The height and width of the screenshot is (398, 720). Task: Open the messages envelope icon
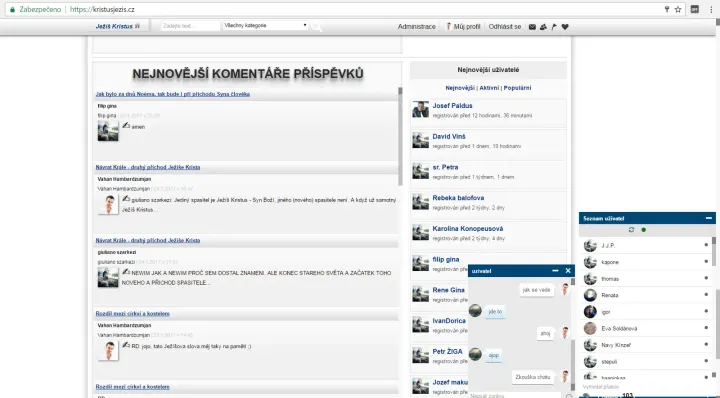click(532, 27)
